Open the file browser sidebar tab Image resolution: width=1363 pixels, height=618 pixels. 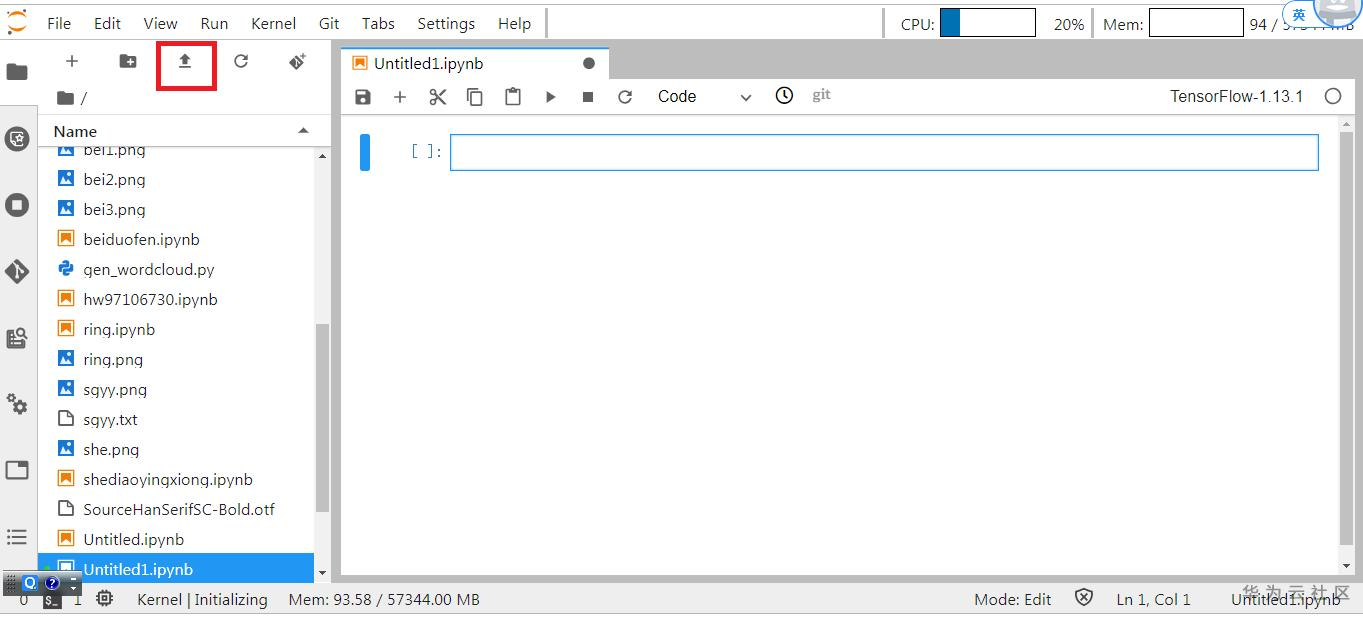tap(17, 72)
